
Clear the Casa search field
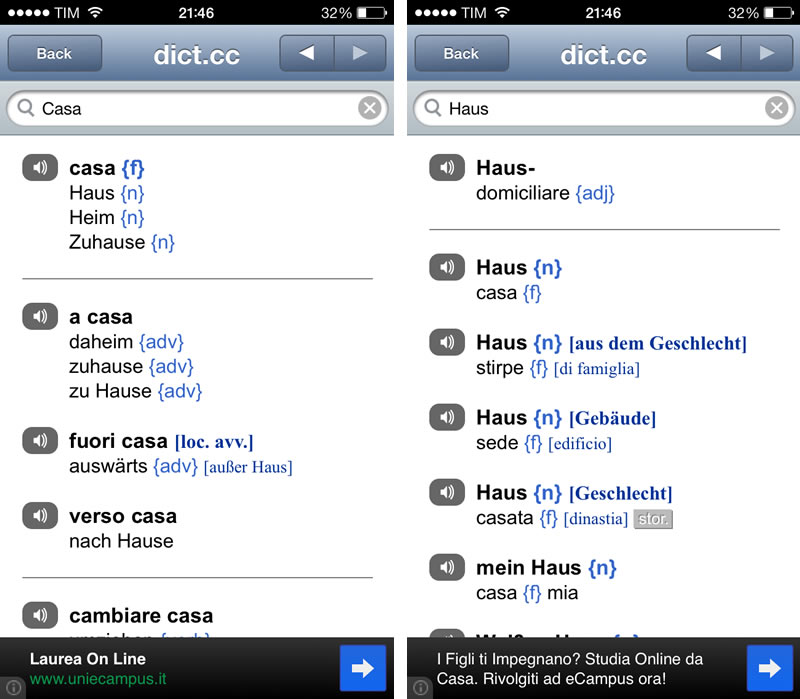coord(369,107)
